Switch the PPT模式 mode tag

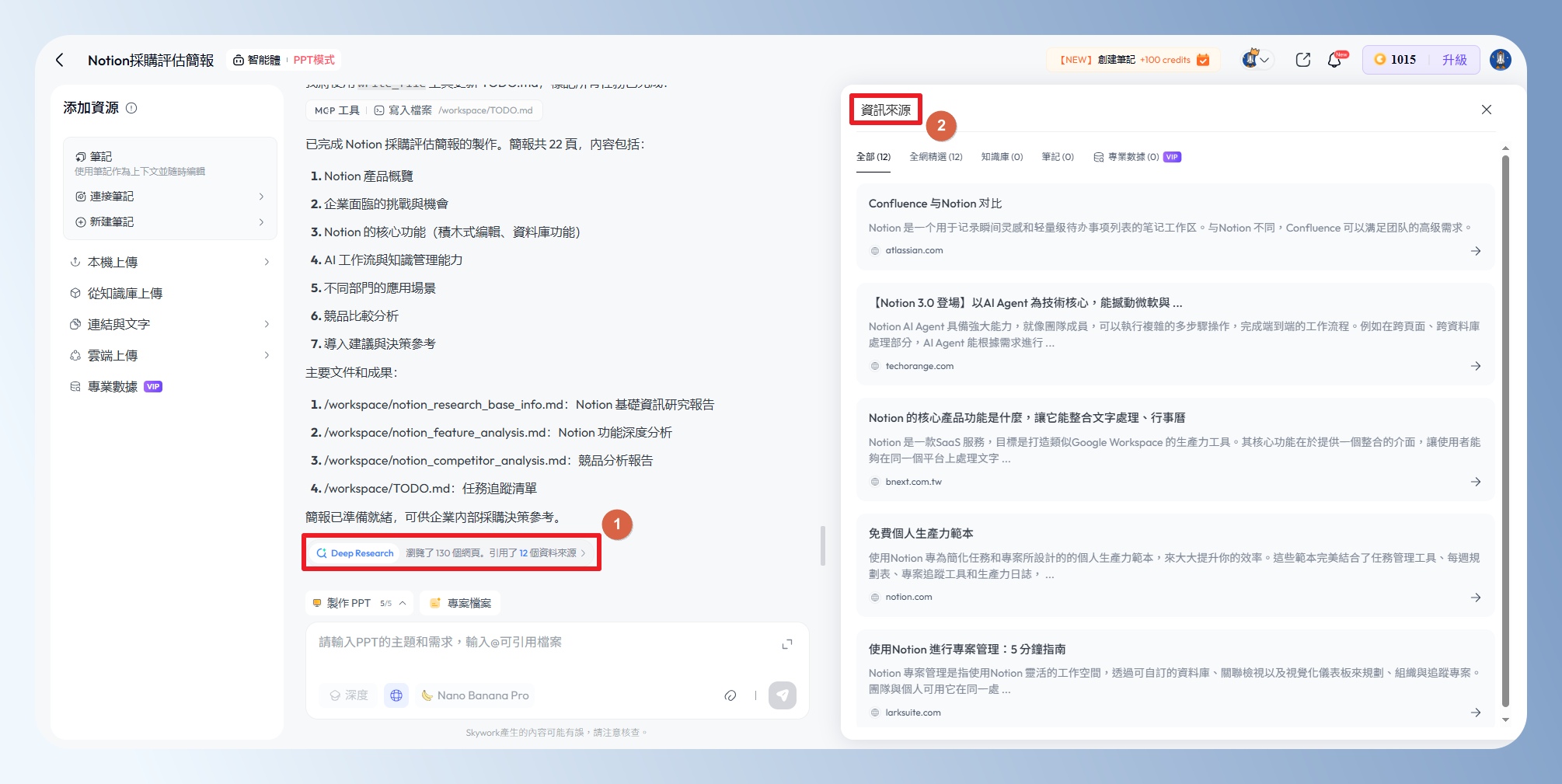pos(314,60)
